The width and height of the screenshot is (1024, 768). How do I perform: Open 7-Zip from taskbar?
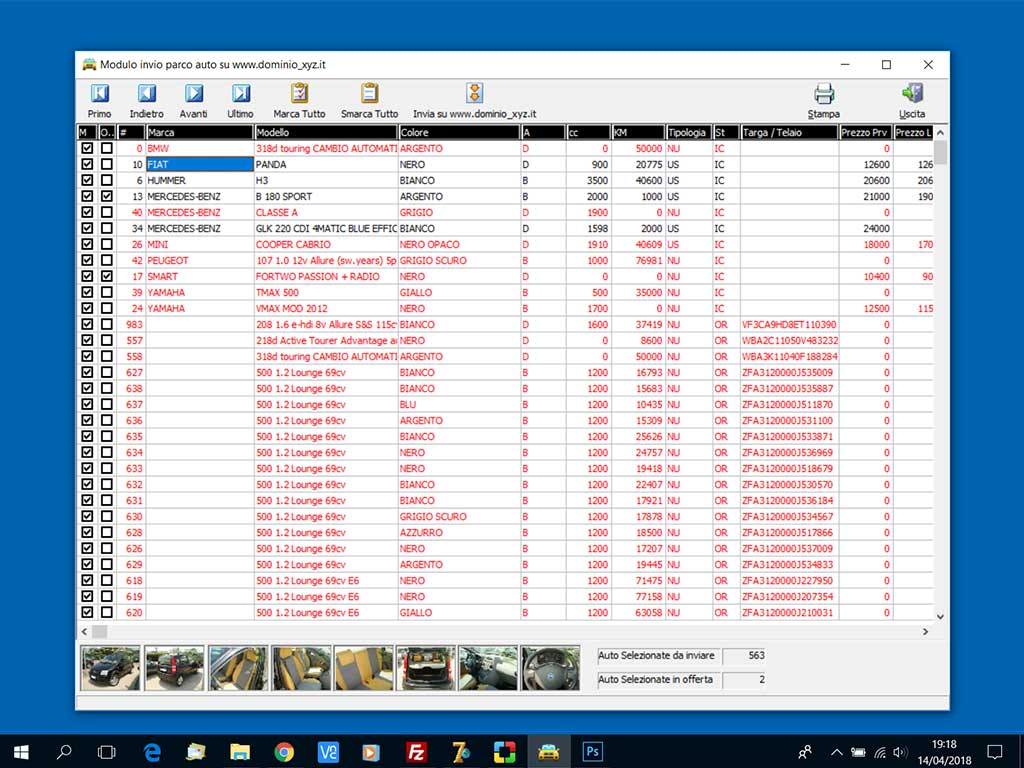pos(460,752)
